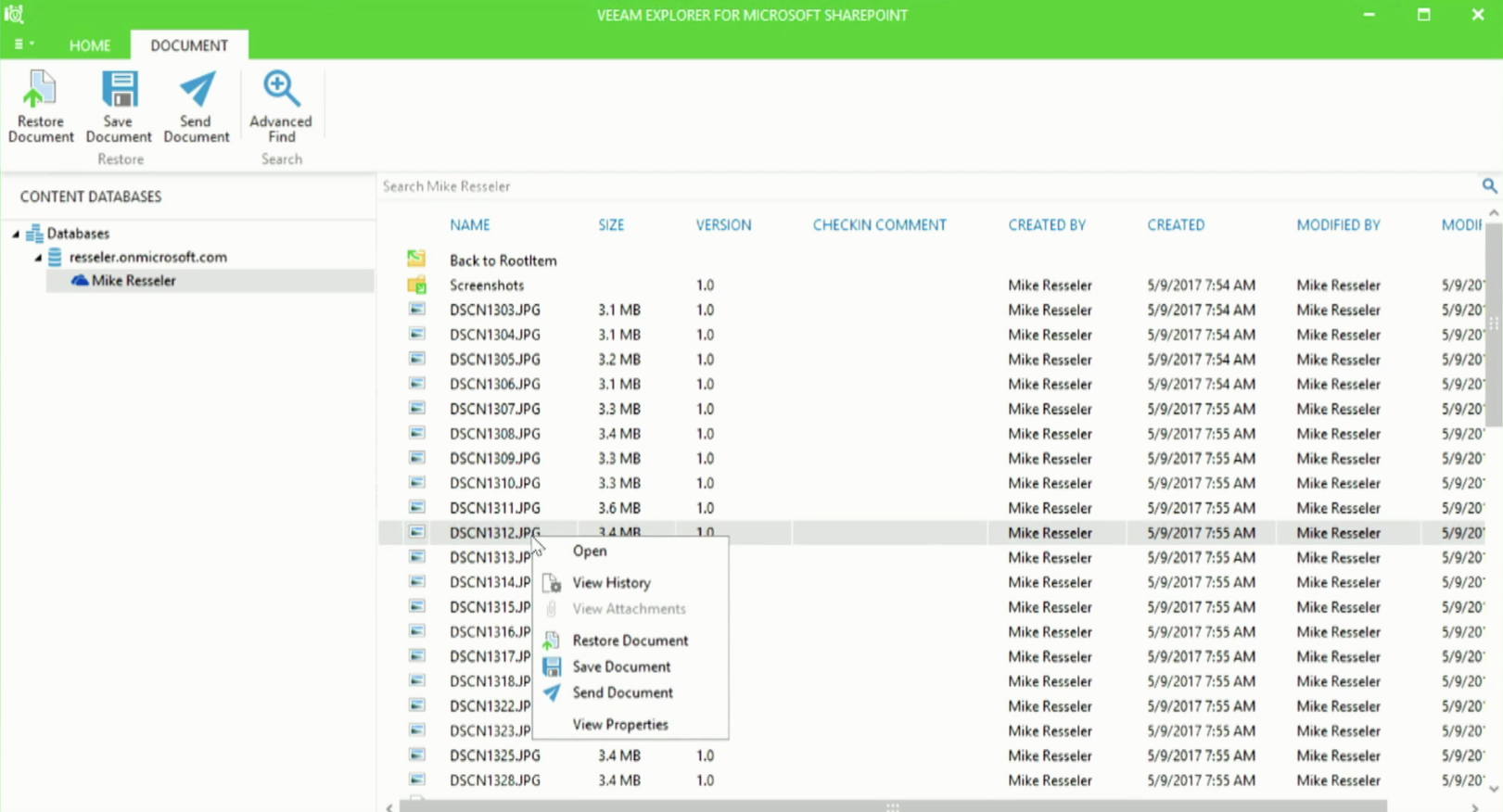Click the CHECKIN COMMENT column header
This screenshot has width=1503, height=812.
click(x=879, y=225)
